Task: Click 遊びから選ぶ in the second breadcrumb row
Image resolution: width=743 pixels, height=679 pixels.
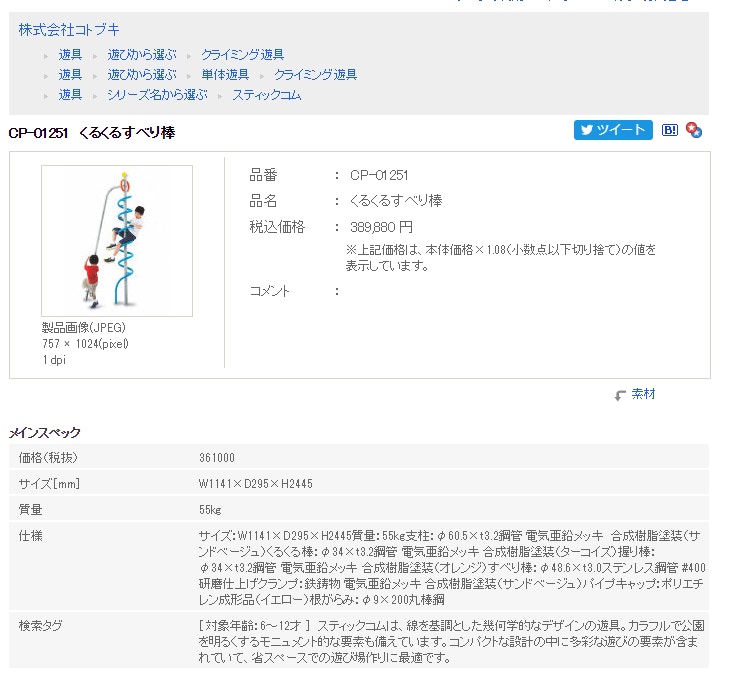Action: click(142, 75)
